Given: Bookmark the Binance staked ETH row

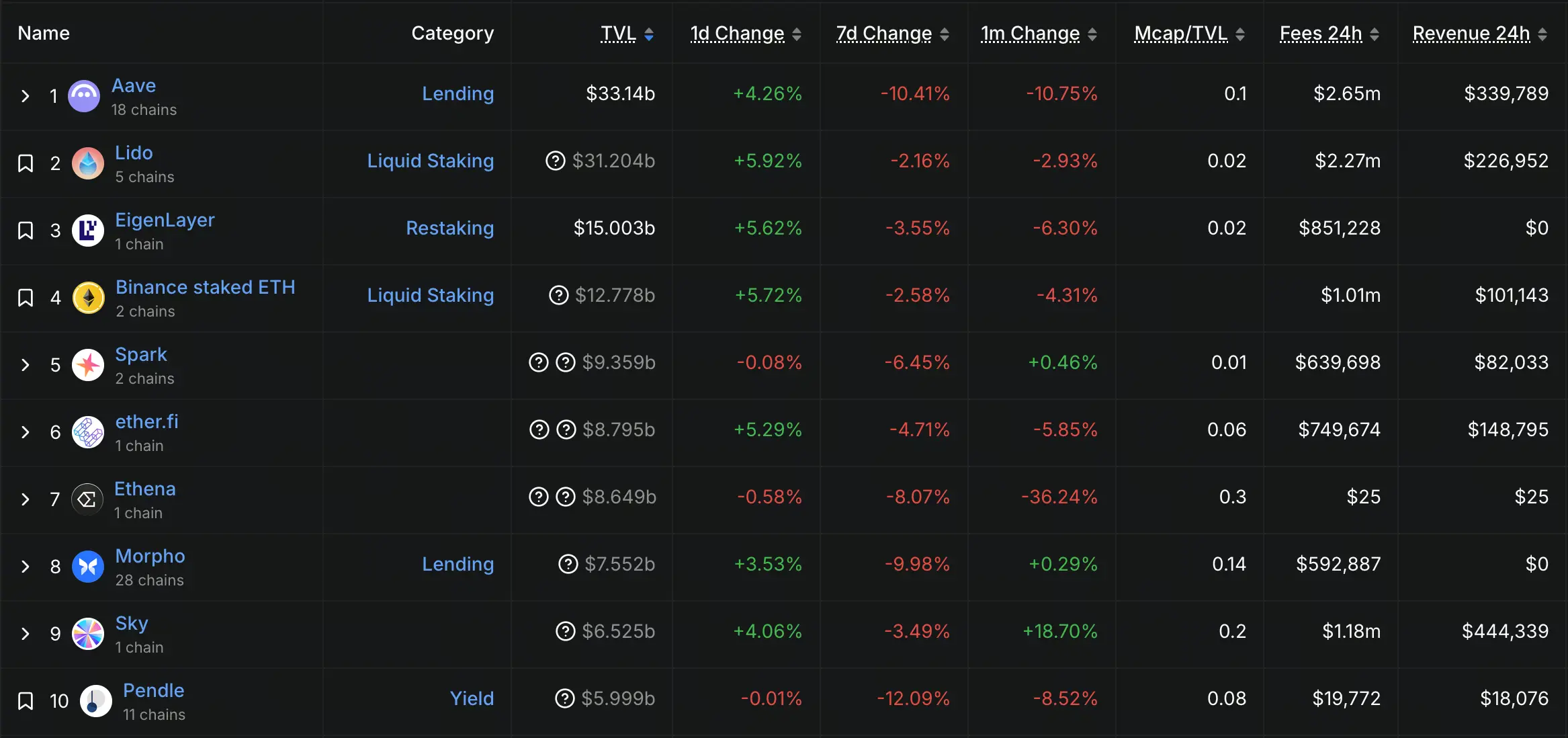Looking at the screenshot, I should 26,297.
